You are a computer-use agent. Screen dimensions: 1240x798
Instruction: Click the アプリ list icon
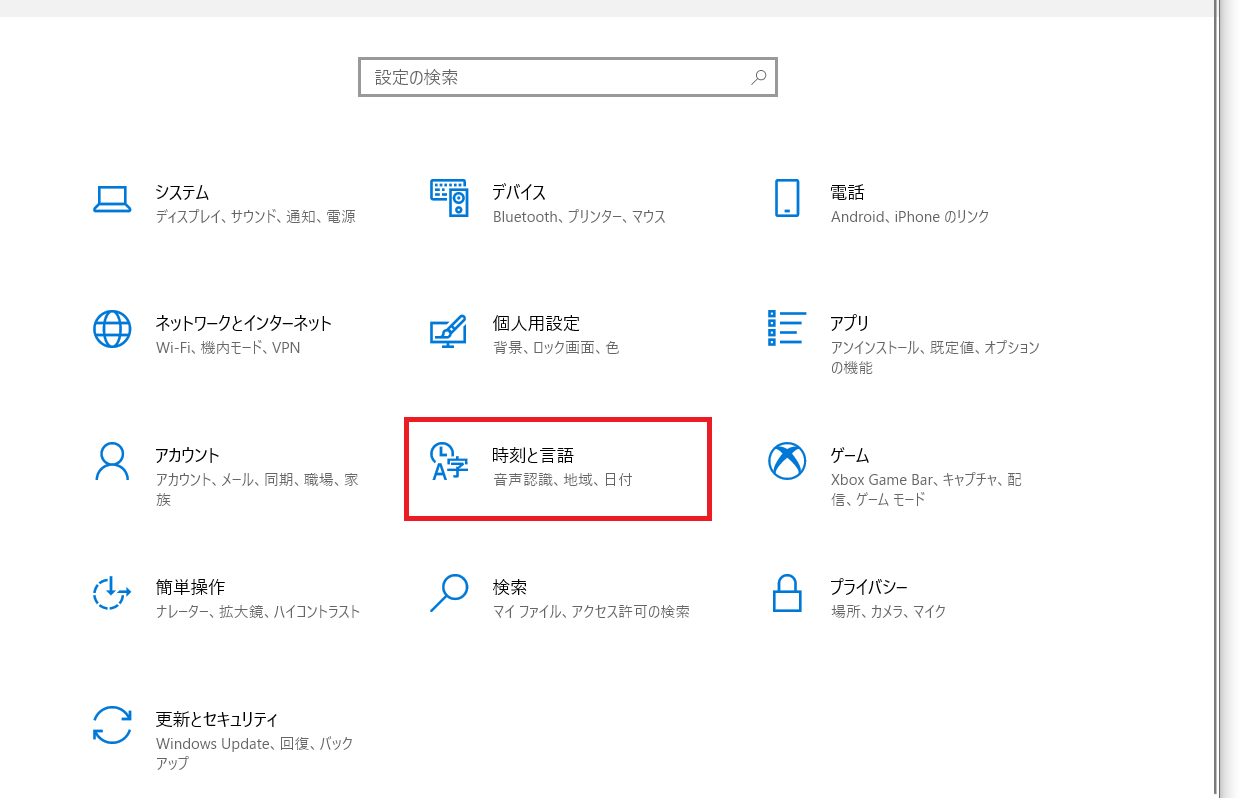787,328
